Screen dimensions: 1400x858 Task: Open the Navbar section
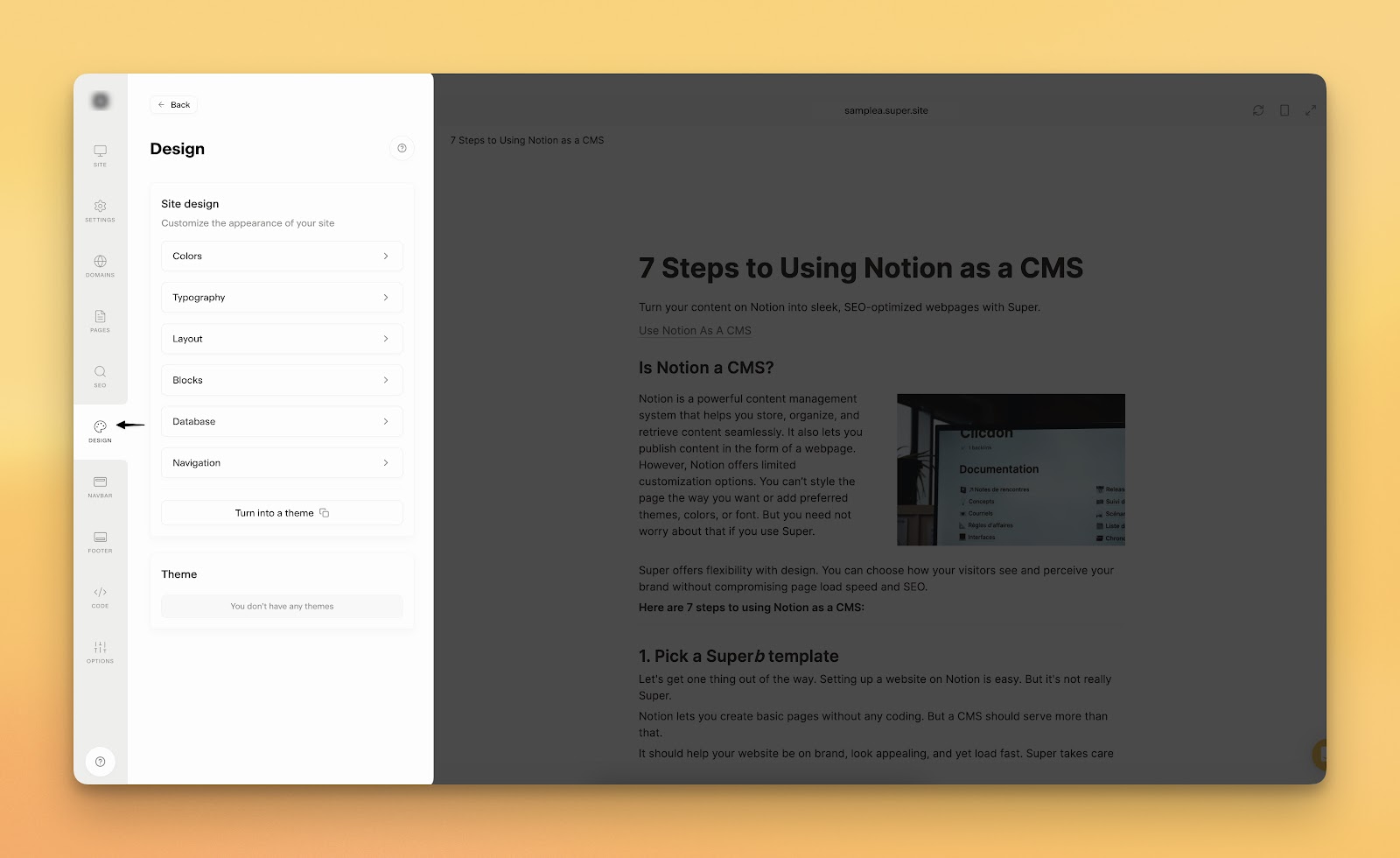pos(101,486)
